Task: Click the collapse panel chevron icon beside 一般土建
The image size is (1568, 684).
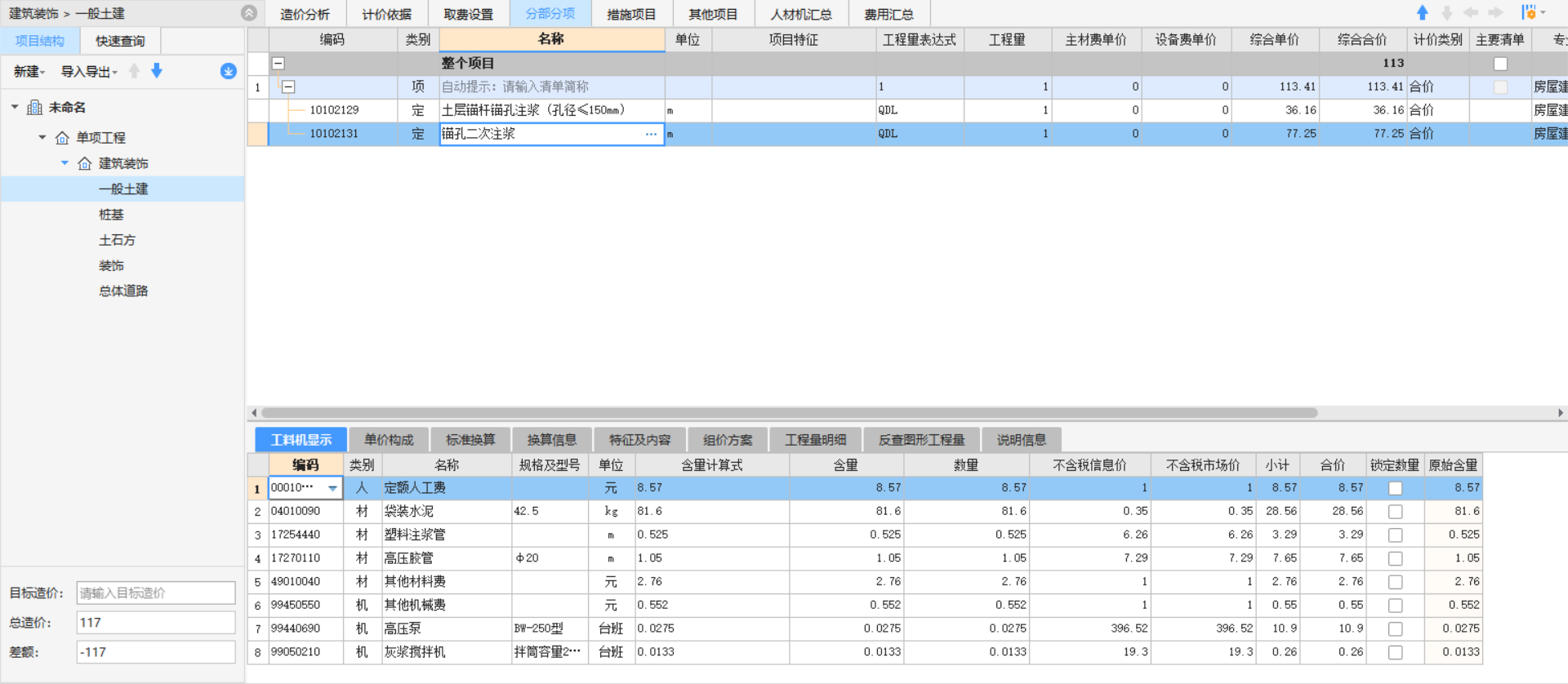Action: tap(249, 13)
